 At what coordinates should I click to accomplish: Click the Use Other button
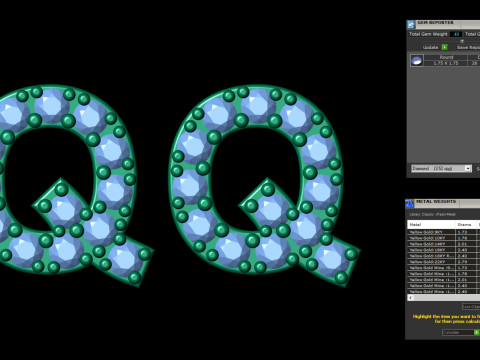click(471, 306)
